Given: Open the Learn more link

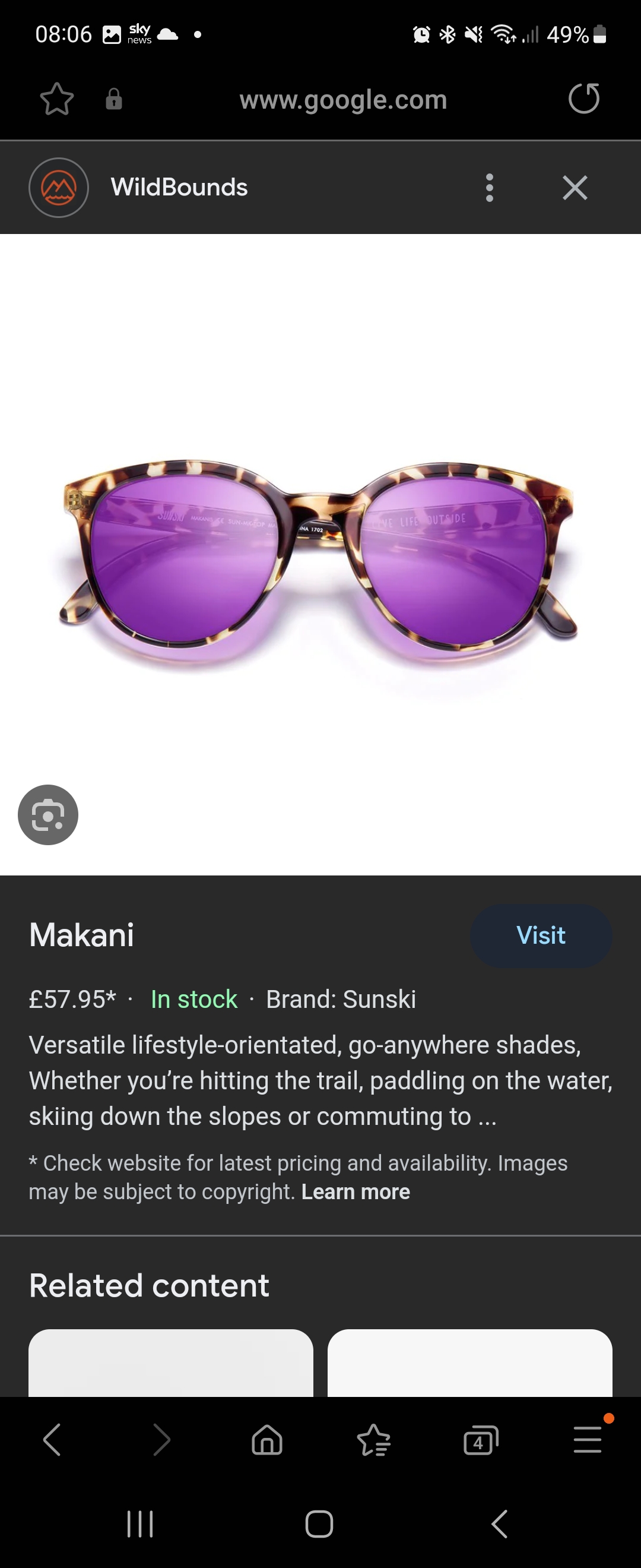Looking at the screenshot, I should [x=356, y=1192].
